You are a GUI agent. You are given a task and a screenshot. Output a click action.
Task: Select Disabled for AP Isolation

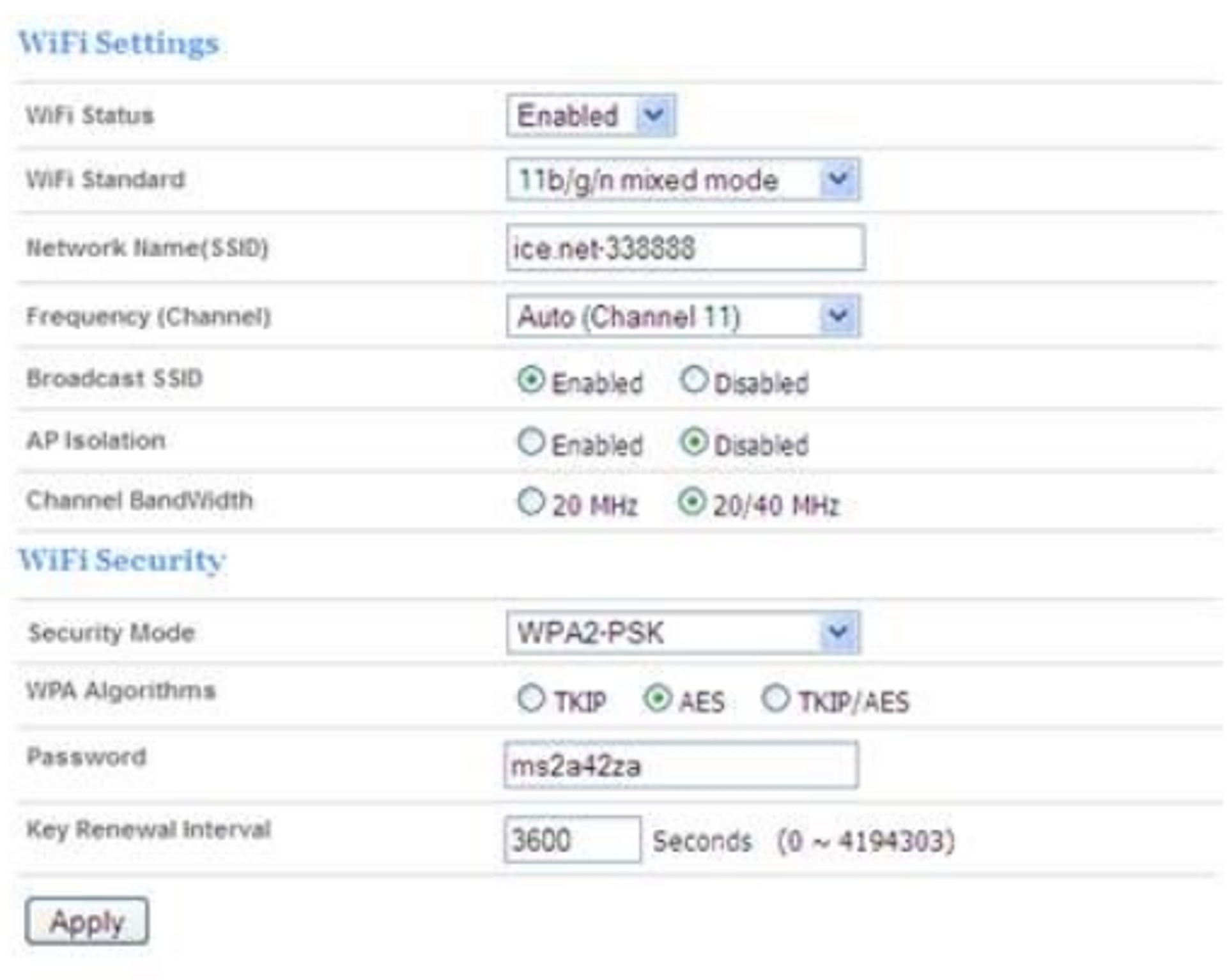coord(693,442)
